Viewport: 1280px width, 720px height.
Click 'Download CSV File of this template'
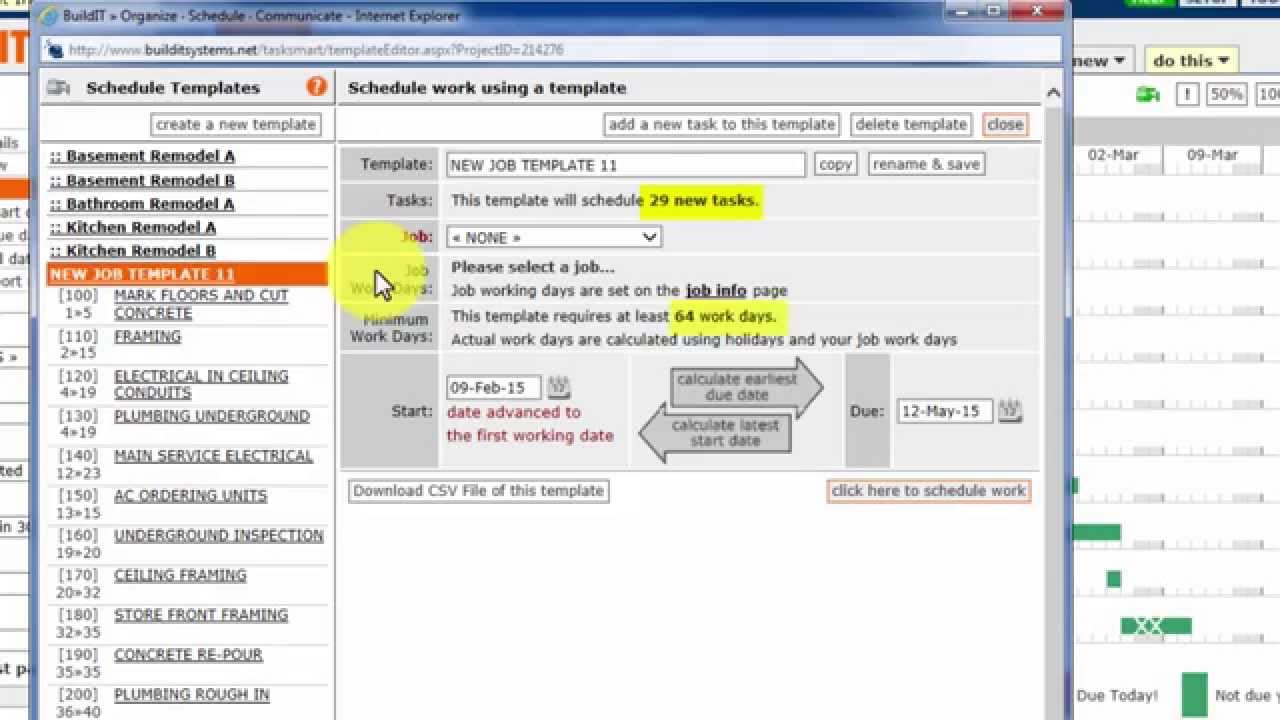[479, 491]
